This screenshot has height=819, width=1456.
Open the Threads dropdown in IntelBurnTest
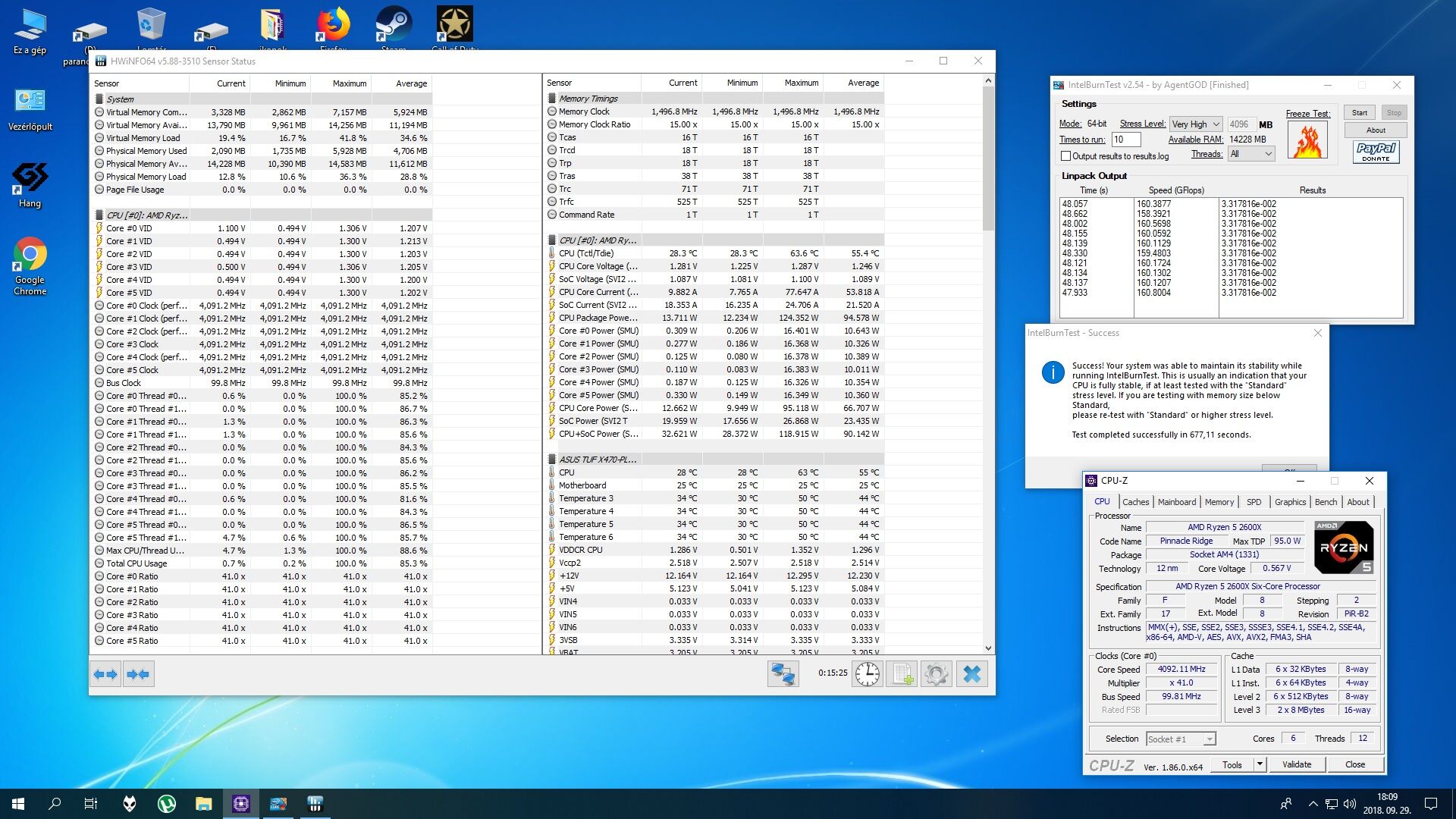point(1251,154)
